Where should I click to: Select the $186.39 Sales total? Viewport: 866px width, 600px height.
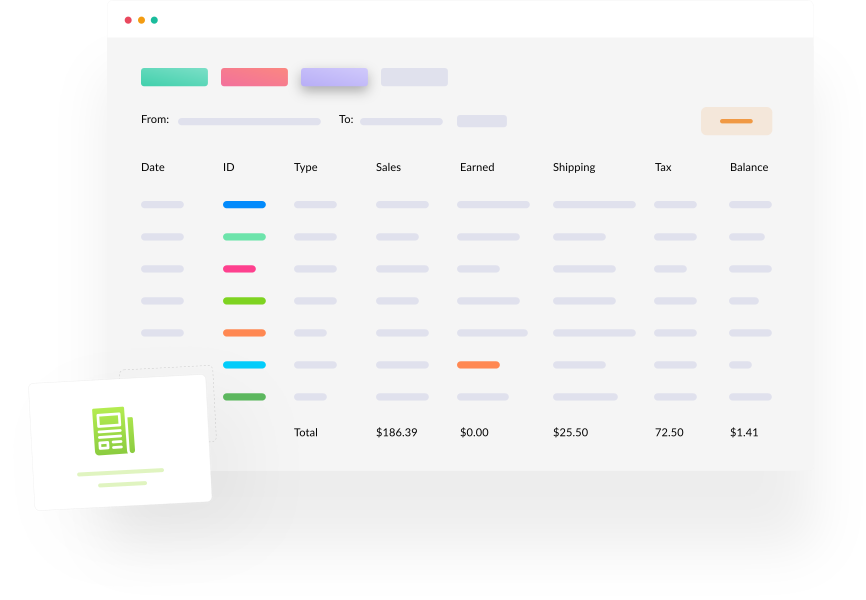(397, 433)
